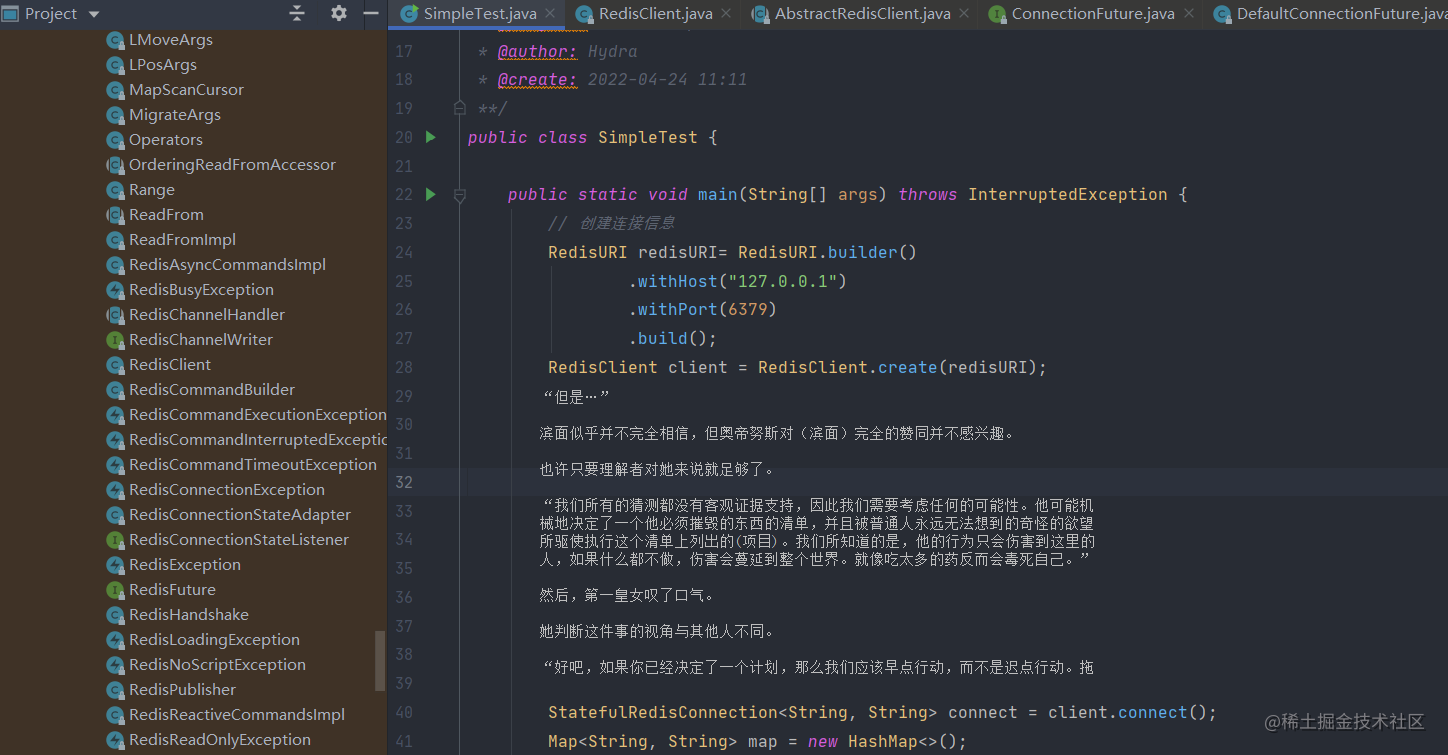Select RedisNoScriptException item
The height and width of the screenshot is (755, 1448).
(x=217, y=665)
